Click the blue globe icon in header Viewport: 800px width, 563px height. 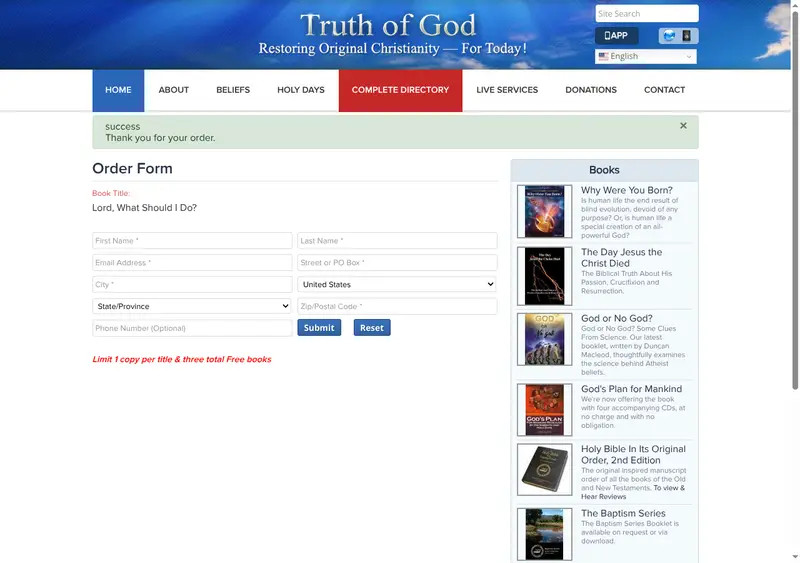pyautogui.click(x=669, y=35)
